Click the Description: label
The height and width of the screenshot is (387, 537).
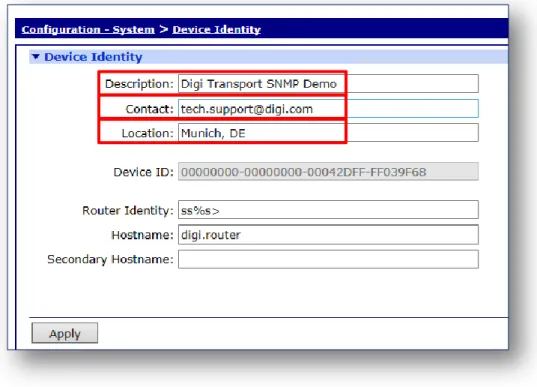coord(139,84)
